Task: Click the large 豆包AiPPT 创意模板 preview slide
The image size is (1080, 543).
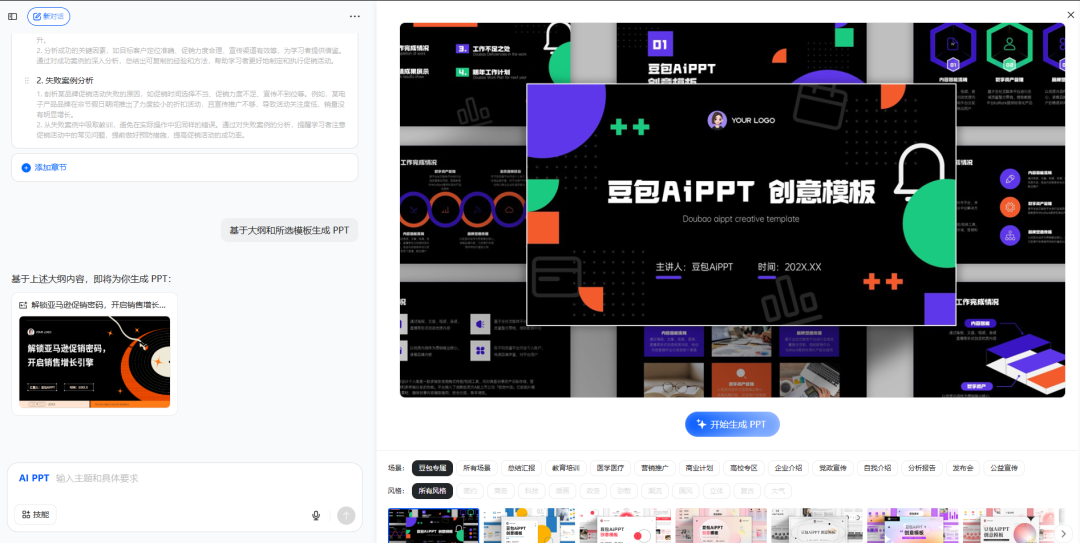Action: tap(741, 205)
